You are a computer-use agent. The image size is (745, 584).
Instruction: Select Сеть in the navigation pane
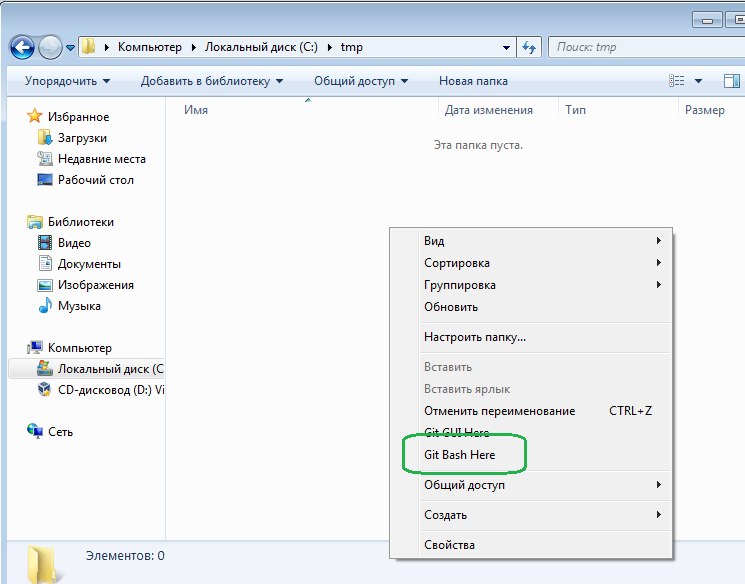point(60,432)
